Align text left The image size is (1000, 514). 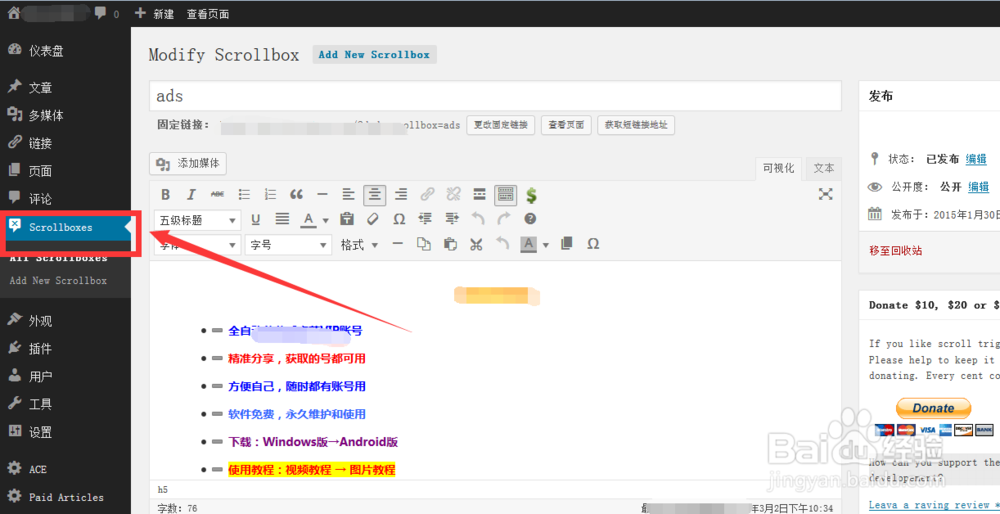pyautogui.click(x=348, y=195)
